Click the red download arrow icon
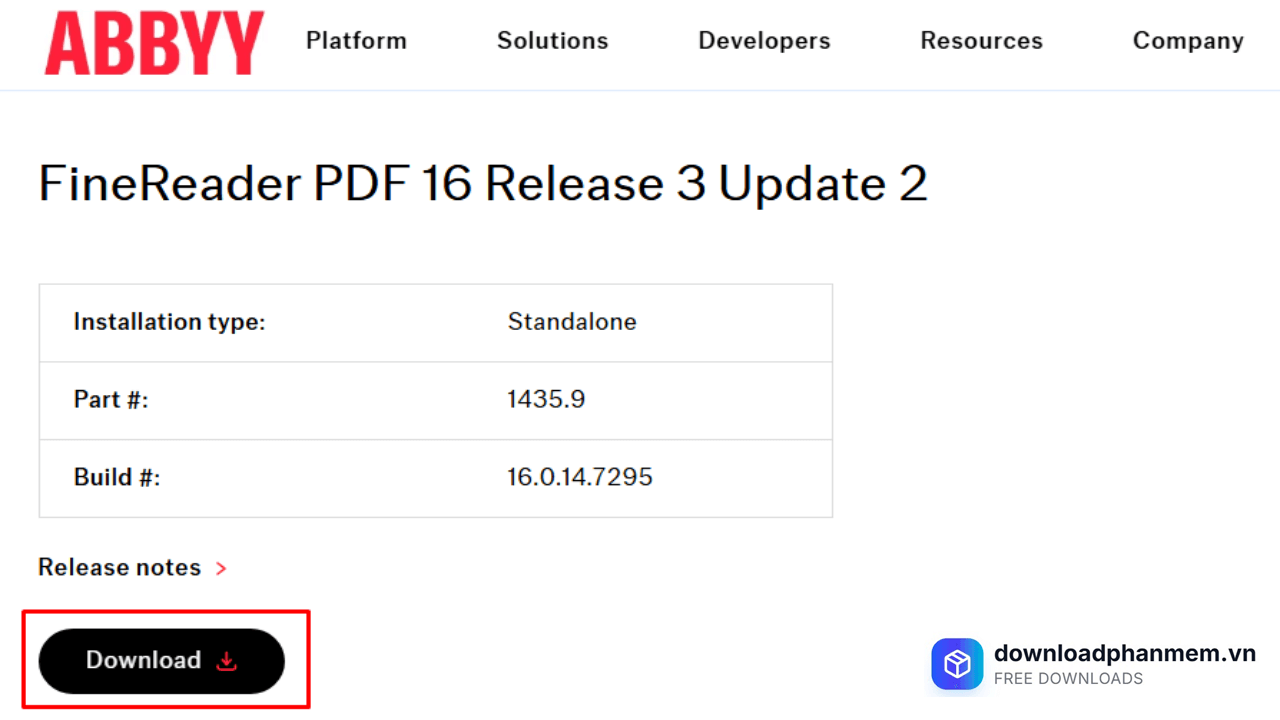This screenshot has height=720, width=1280. tap(227, 661)
